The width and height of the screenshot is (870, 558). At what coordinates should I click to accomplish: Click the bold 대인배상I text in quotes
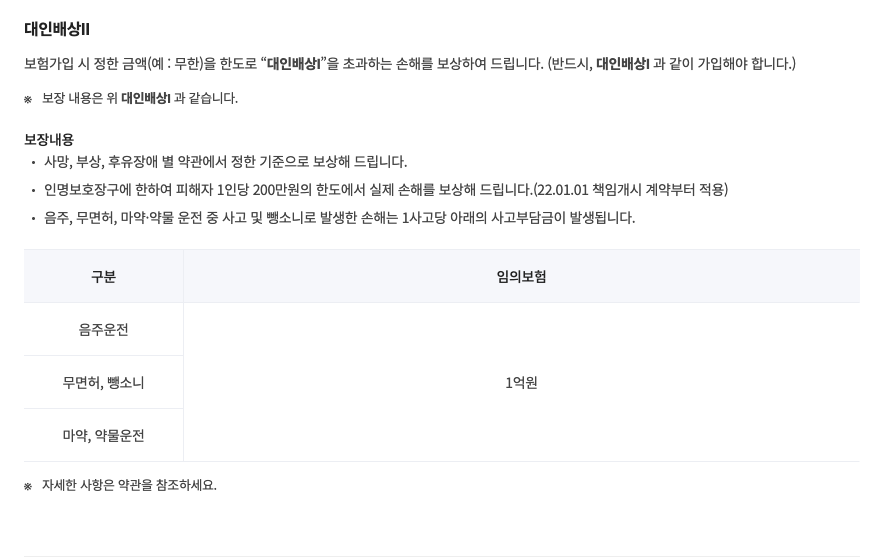click(294, 64)
